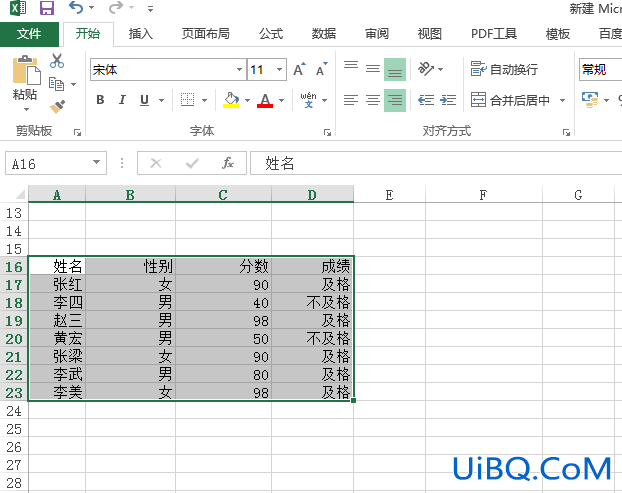Switch to the 插入 tab

click(x=140, y=34)
